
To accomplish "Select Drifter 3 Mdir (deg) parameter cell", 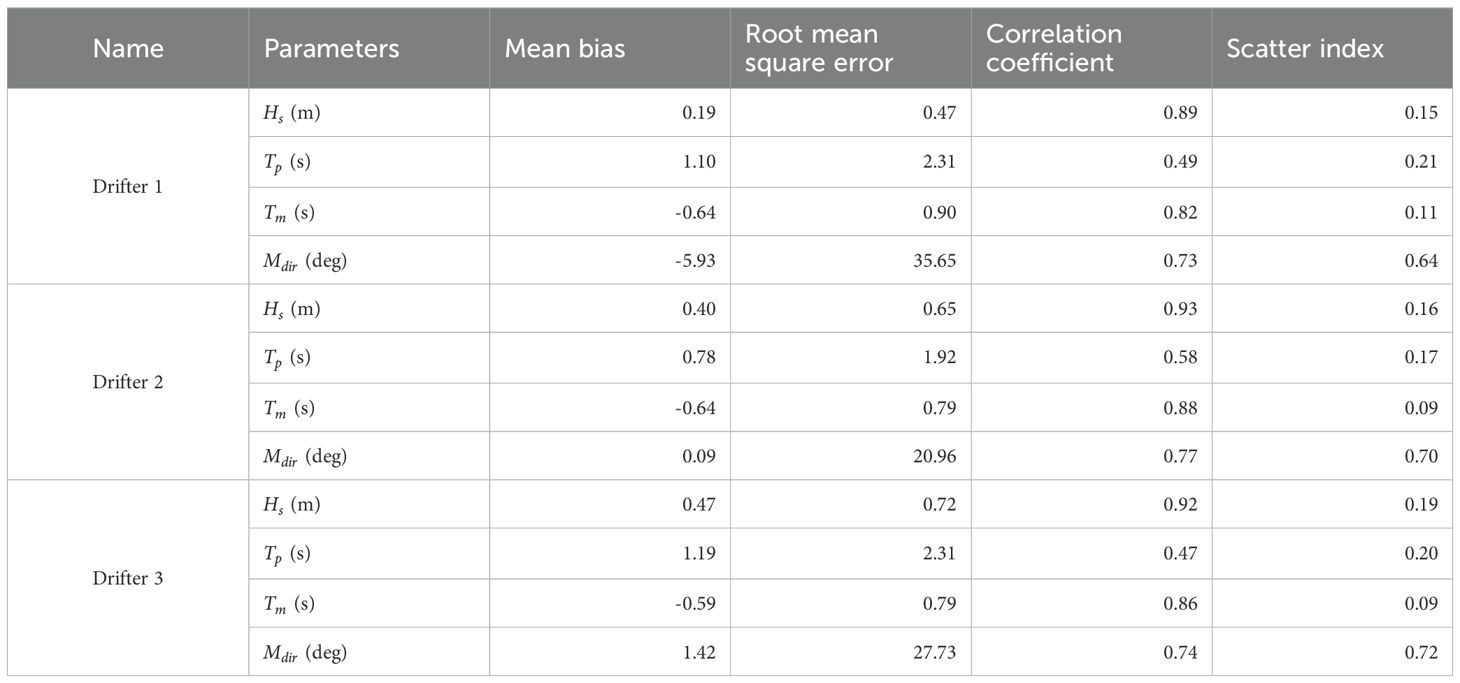I will (306, 652).
